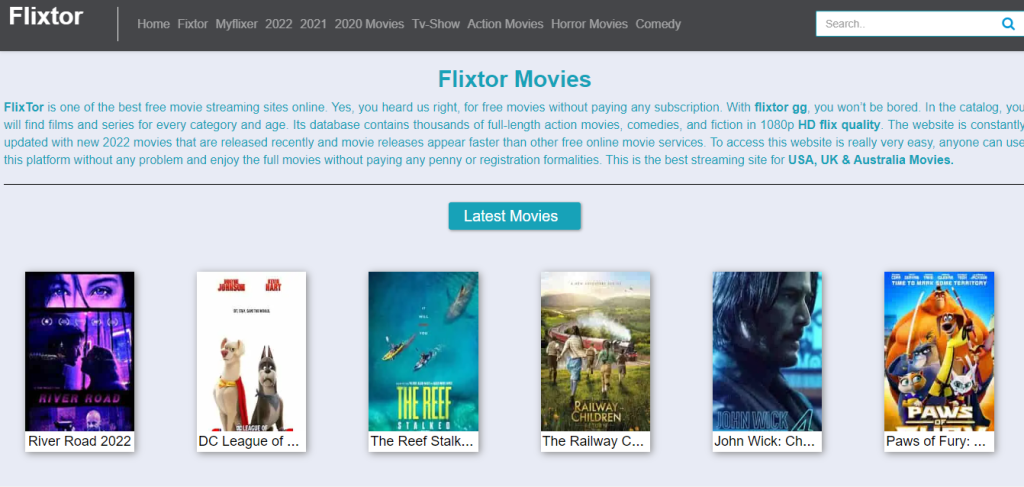Click The Railway C... title
The image size is (1024, 487).
pos(594,441)
